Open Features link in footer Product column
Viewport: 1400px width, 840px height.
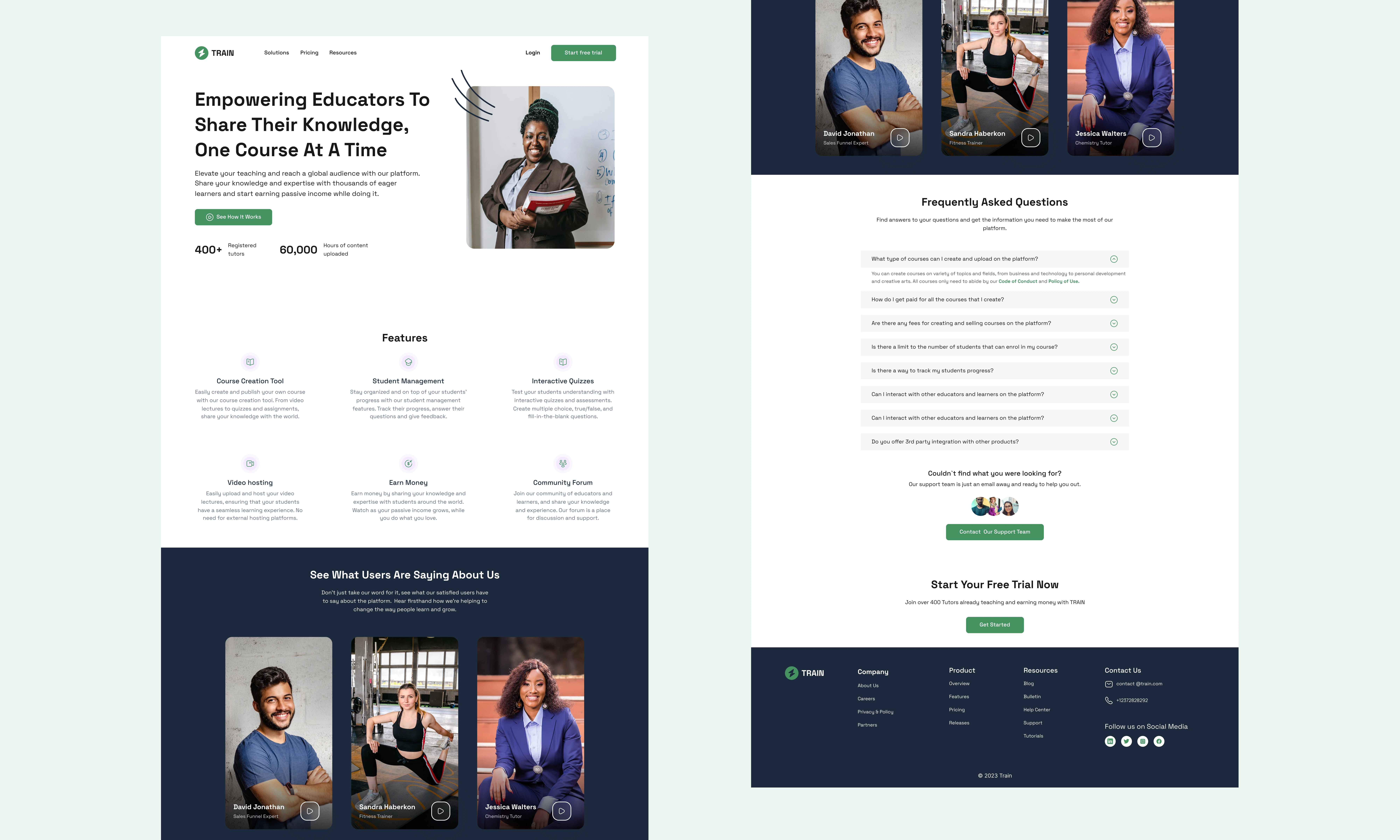tap(959, 697)
